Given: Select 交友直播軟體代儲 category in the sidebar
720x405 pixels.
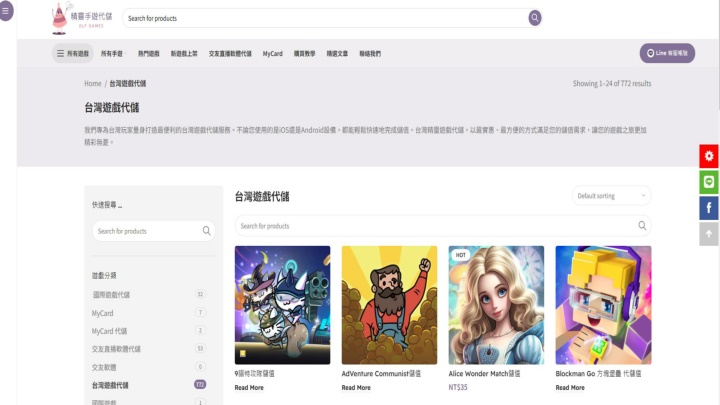Looking at the screenshot, I should 116,349.
